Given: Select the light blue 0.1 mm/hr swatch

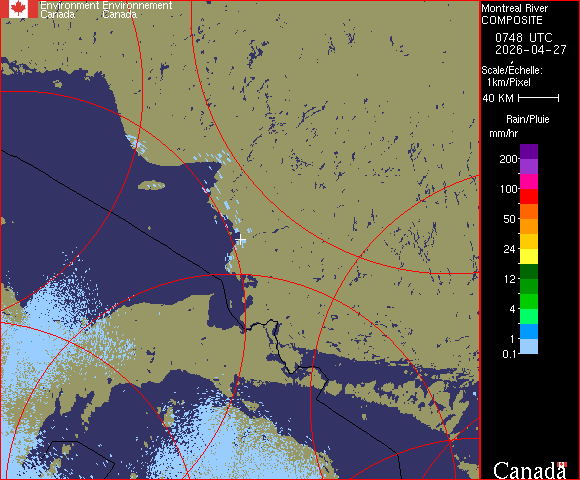Looking at the screenshot, I should tap(529, 347).
